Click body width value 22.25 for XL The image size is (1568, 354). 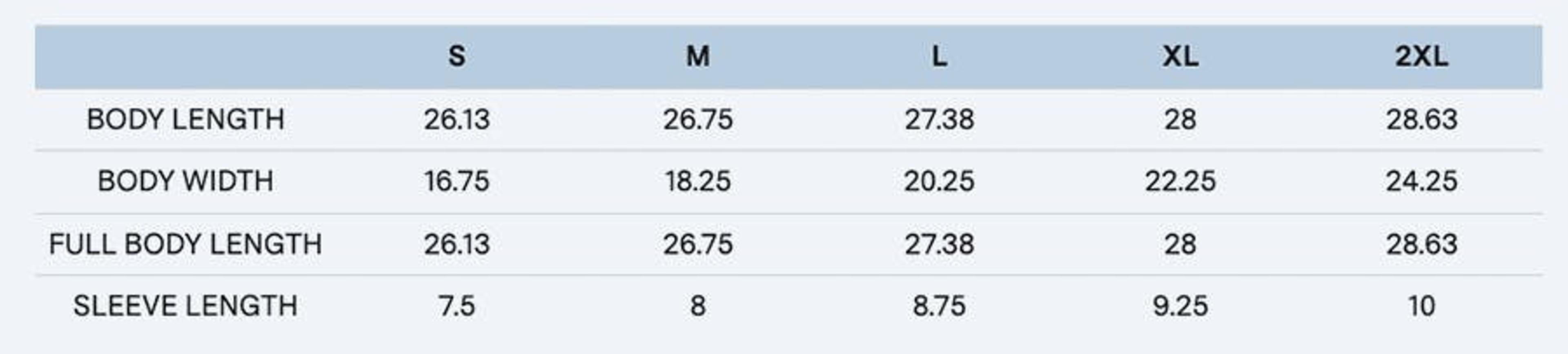(1180, 181)
